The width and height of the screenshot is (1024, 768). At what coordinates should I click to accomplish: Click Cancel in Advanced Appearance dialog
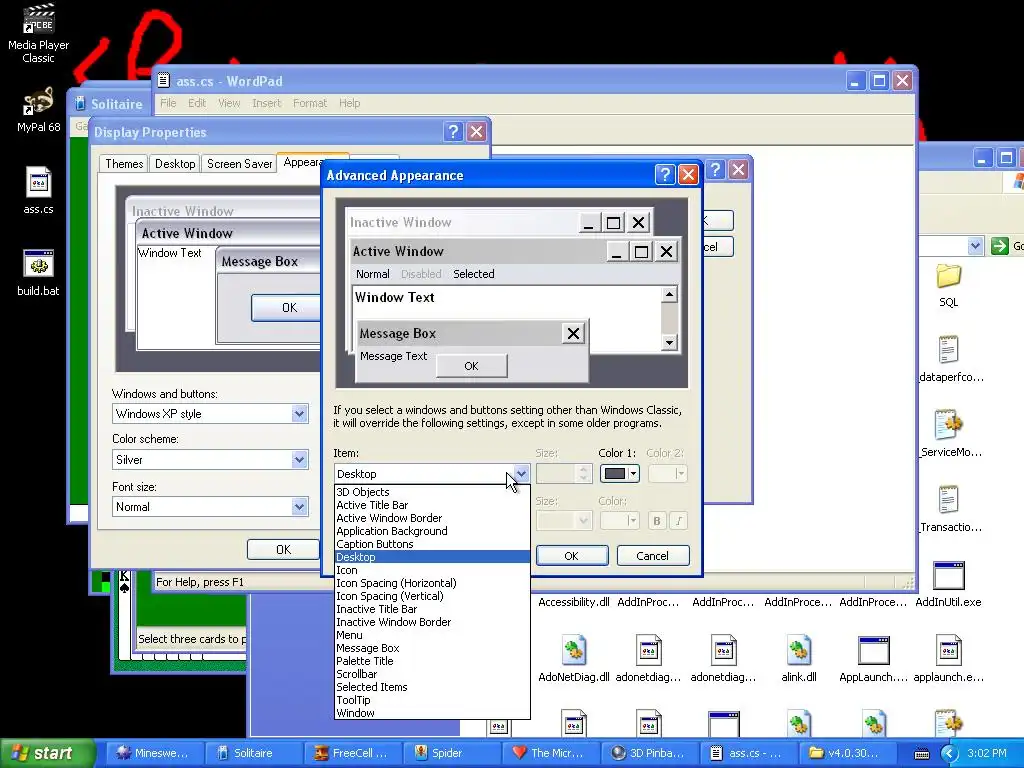coord(652,556)
